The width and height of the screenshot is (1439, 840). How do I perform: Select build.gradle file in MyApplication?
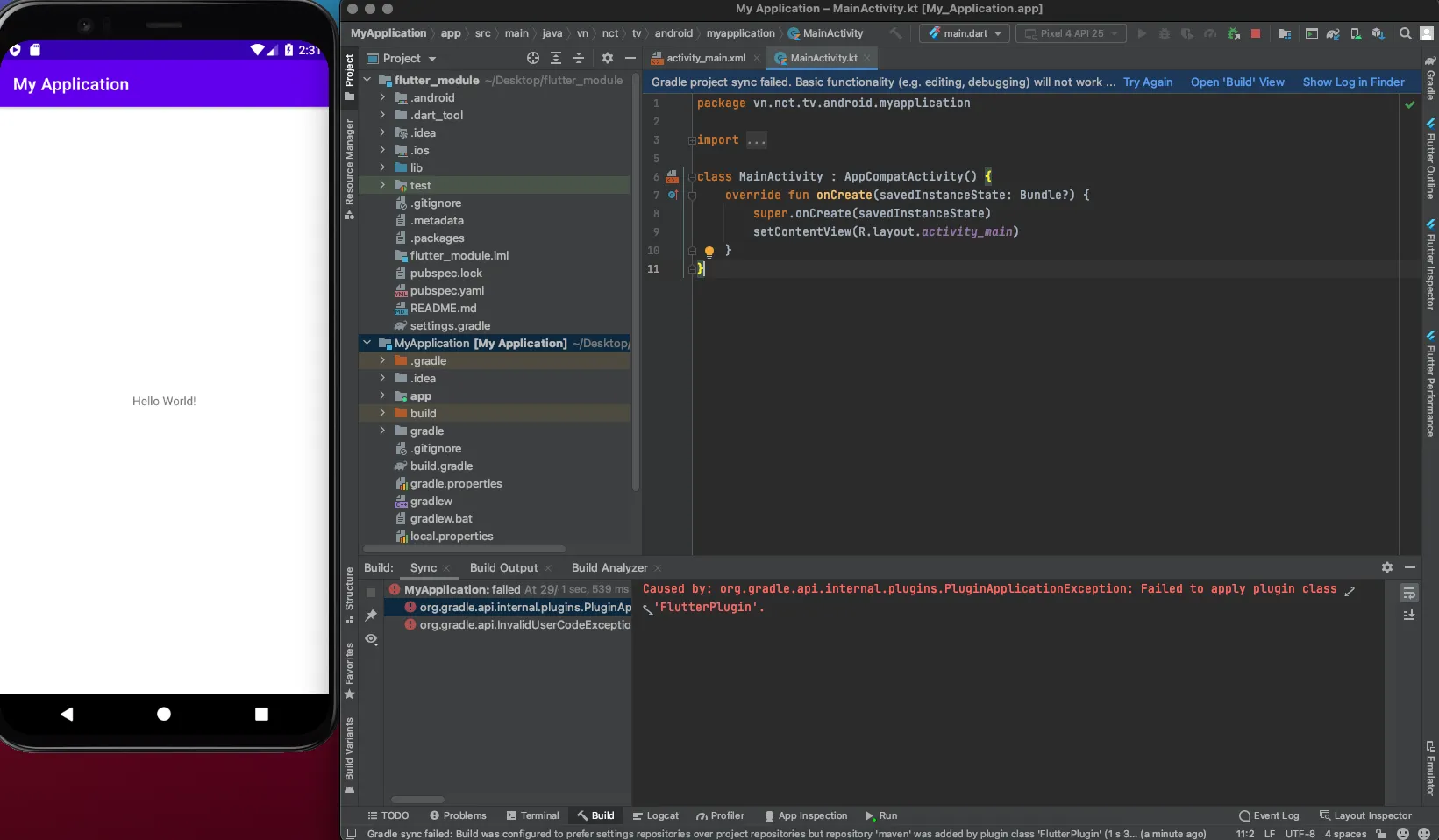(441, 466)
